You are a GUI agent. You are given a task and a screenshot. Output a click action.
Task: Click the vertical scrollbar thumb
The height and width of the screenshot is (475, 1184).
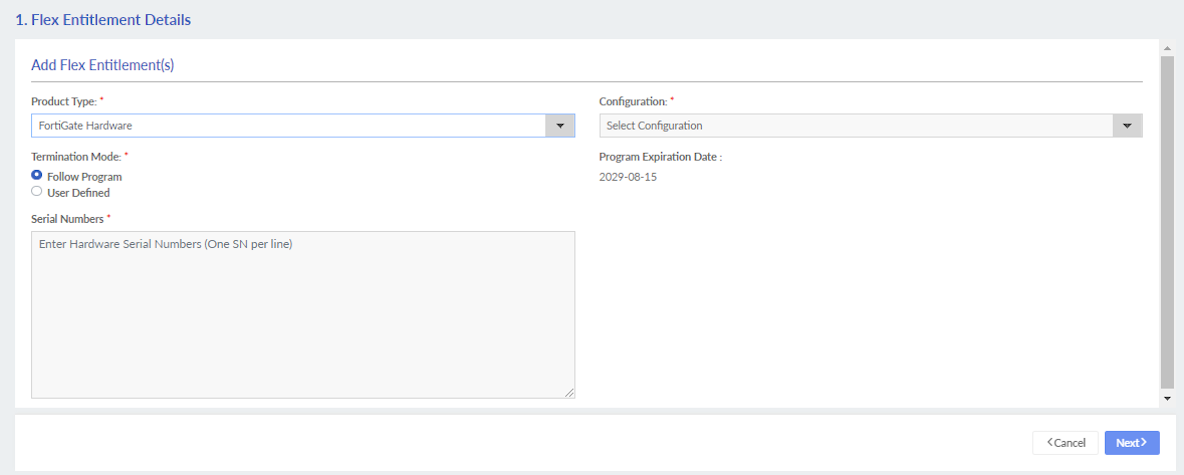click(1167, 220)
